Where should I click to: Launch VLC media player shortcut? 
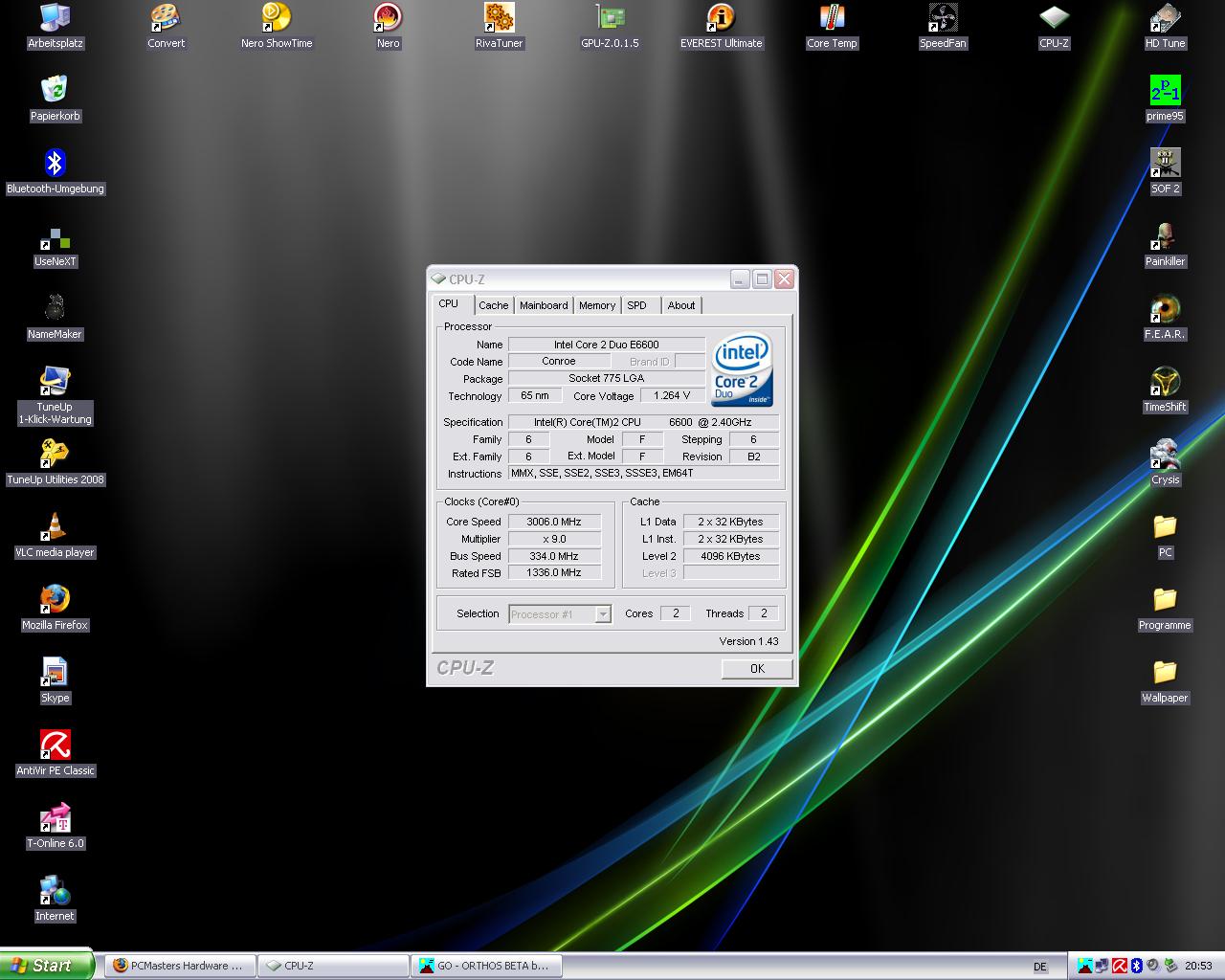point(55,535)
